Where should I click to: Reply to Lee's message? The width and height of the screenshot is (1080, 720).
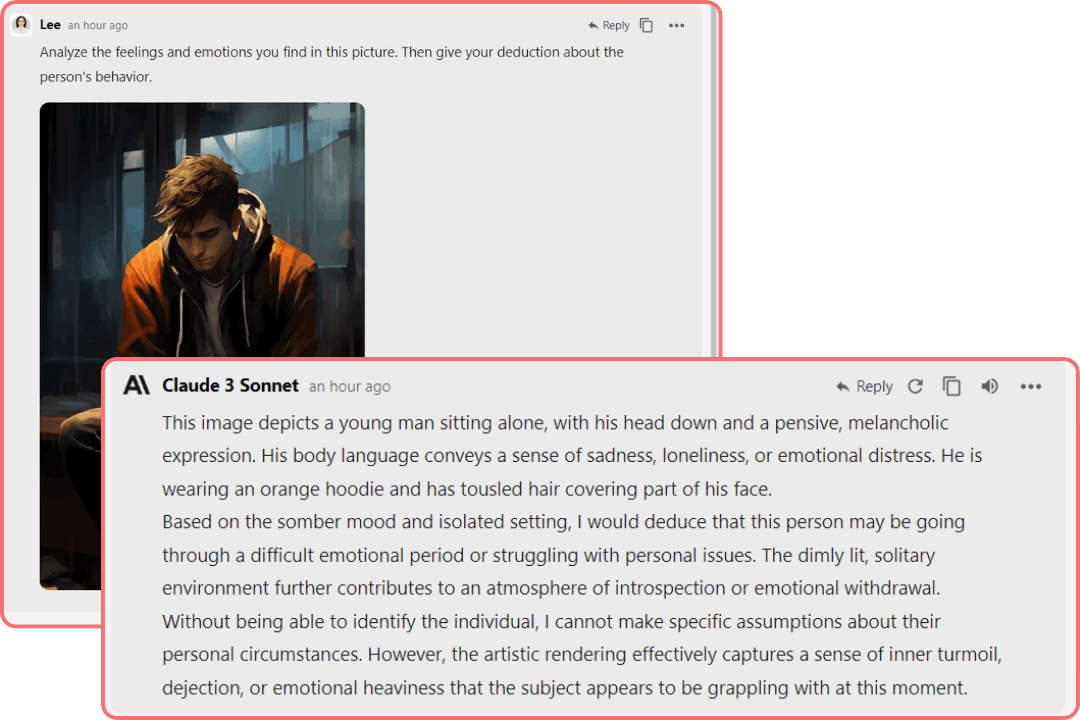pyautogui.click(x=609, y=25)
